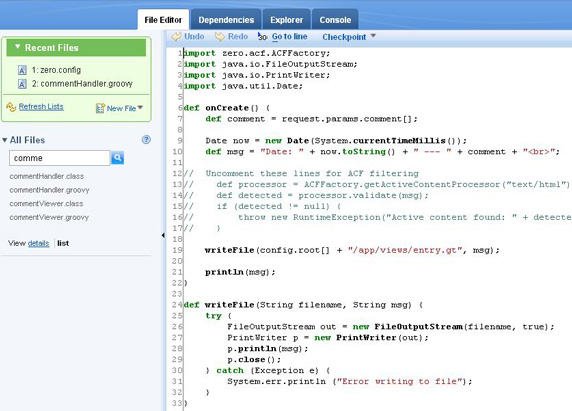Image resolution: width=572 pixels, height=411 pixels.
Task: Switch to the Explorer tab
Action: (286, 20)
